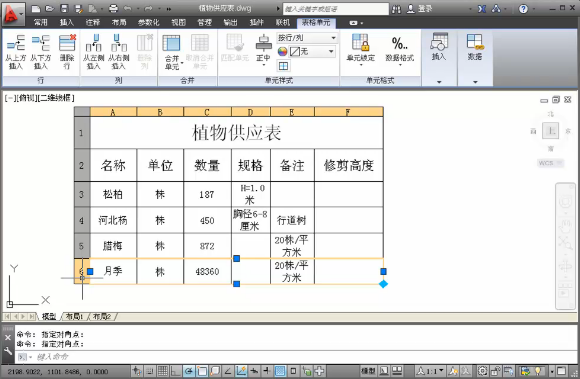Expand the Data (数据) panel arrow
Image resolution: width=580 pixels, height=379 pixels.
coord(475,82)
